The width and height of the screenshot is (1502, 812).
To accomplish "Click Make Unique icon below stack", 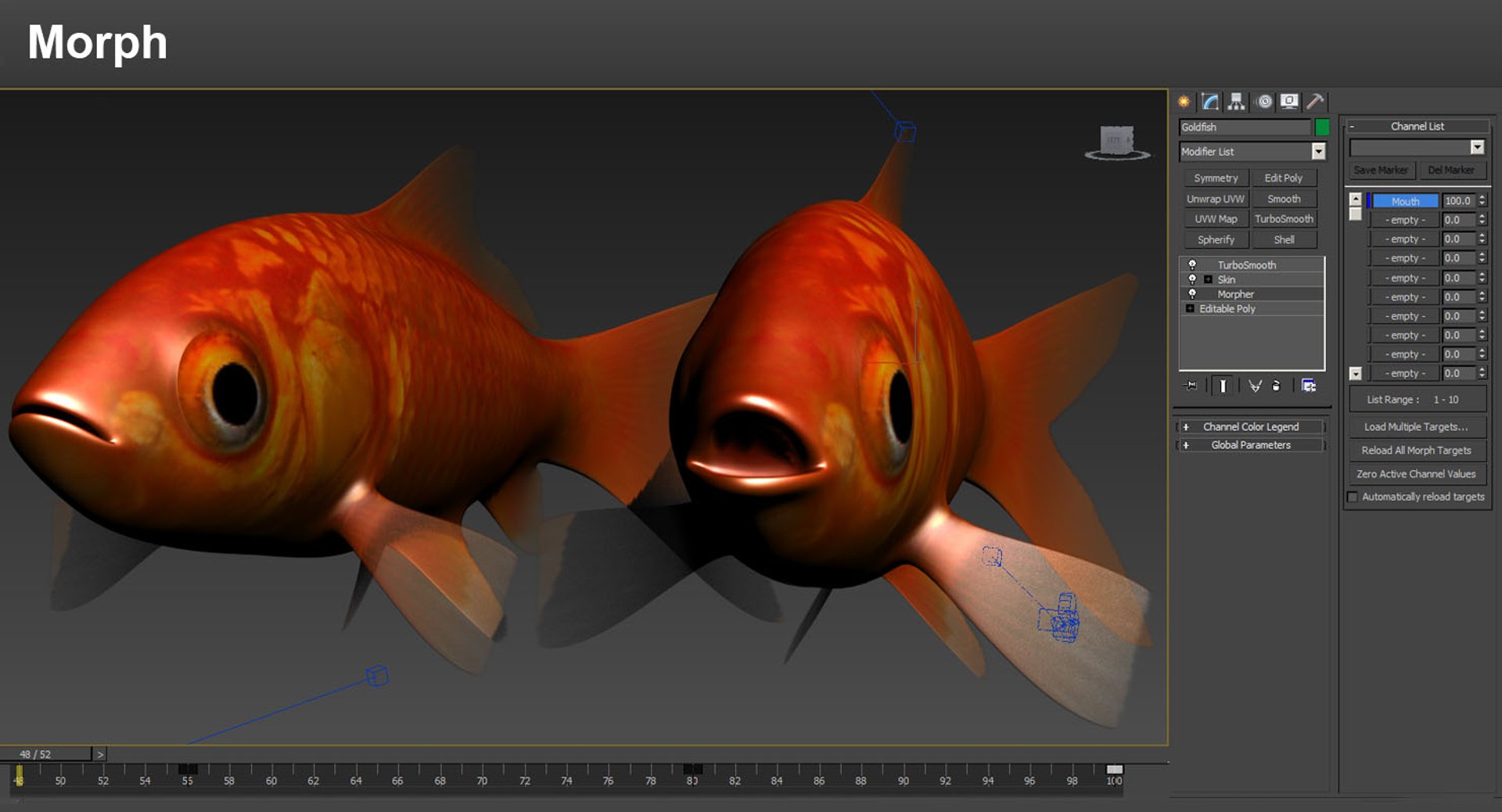I will click(1255, 386).
